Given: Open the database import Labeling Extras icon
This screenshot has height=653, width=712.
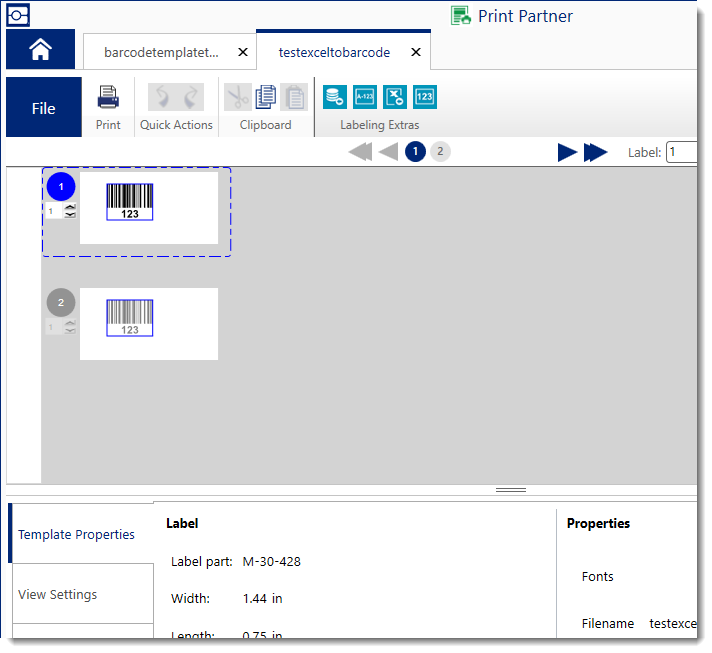Looking at the screenshot, I should pos(335,97).
